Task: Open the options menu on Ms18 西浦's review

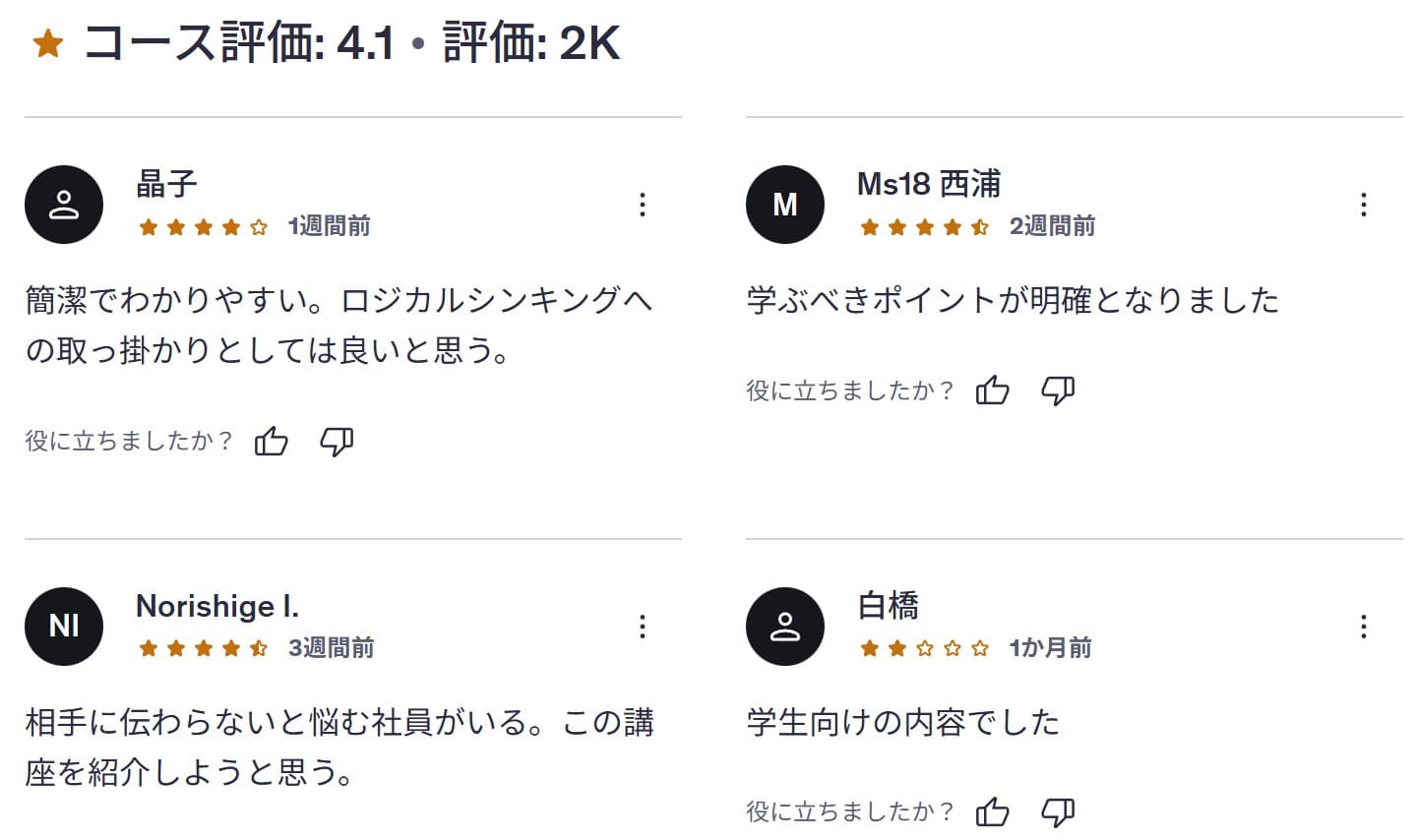Action: click(1363, 205)
